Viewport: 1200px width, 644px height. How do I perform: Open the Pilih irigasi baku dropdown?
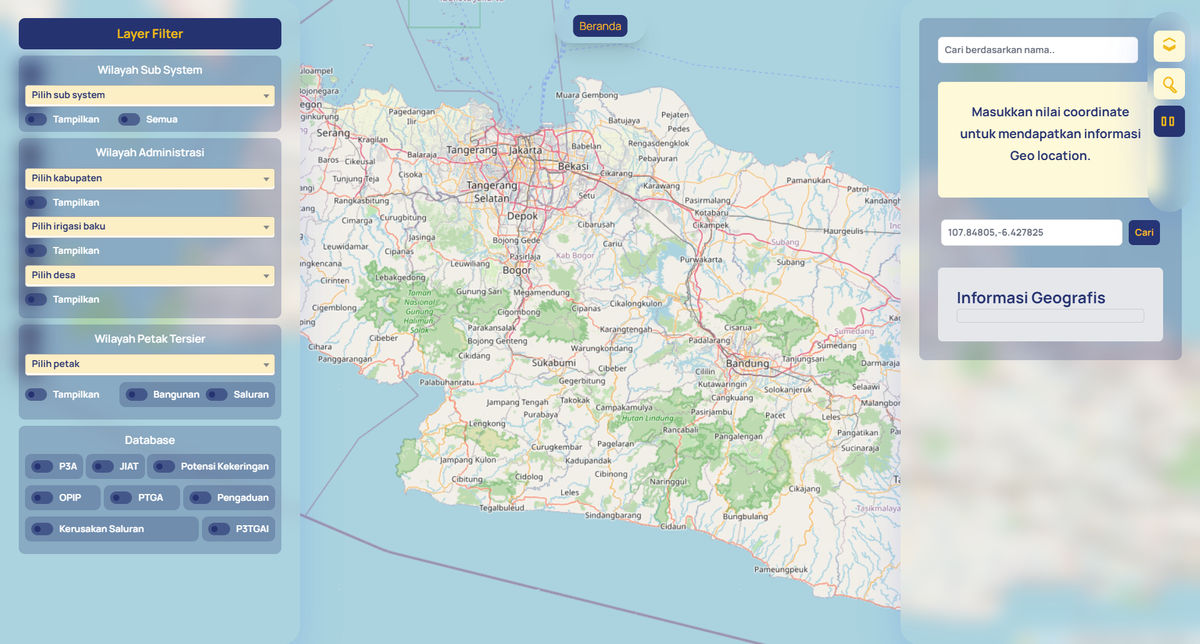pos(150,227)
